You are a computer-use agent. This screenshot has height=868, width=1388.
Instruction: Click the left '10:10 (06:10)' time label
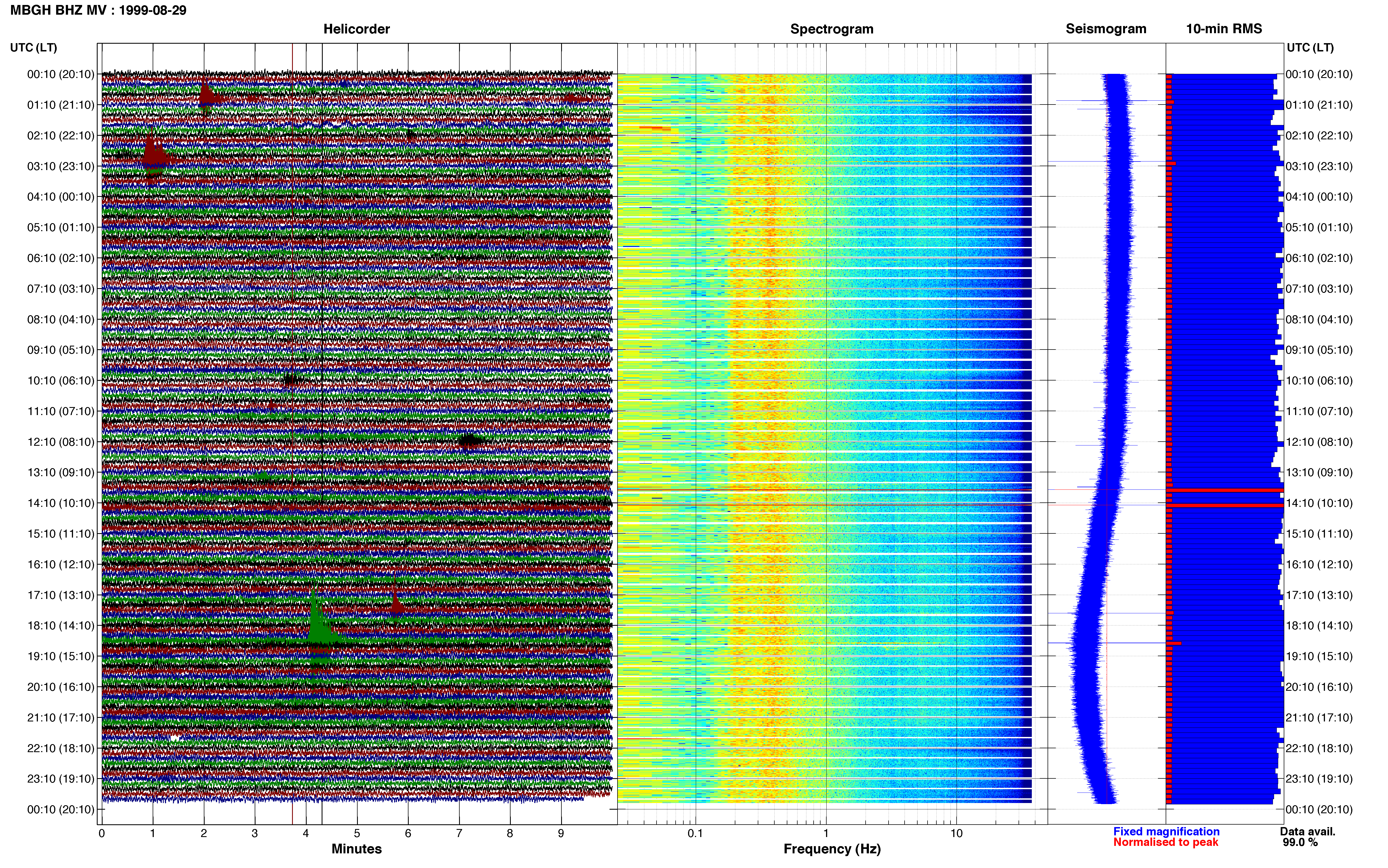[x=61, y=380]
